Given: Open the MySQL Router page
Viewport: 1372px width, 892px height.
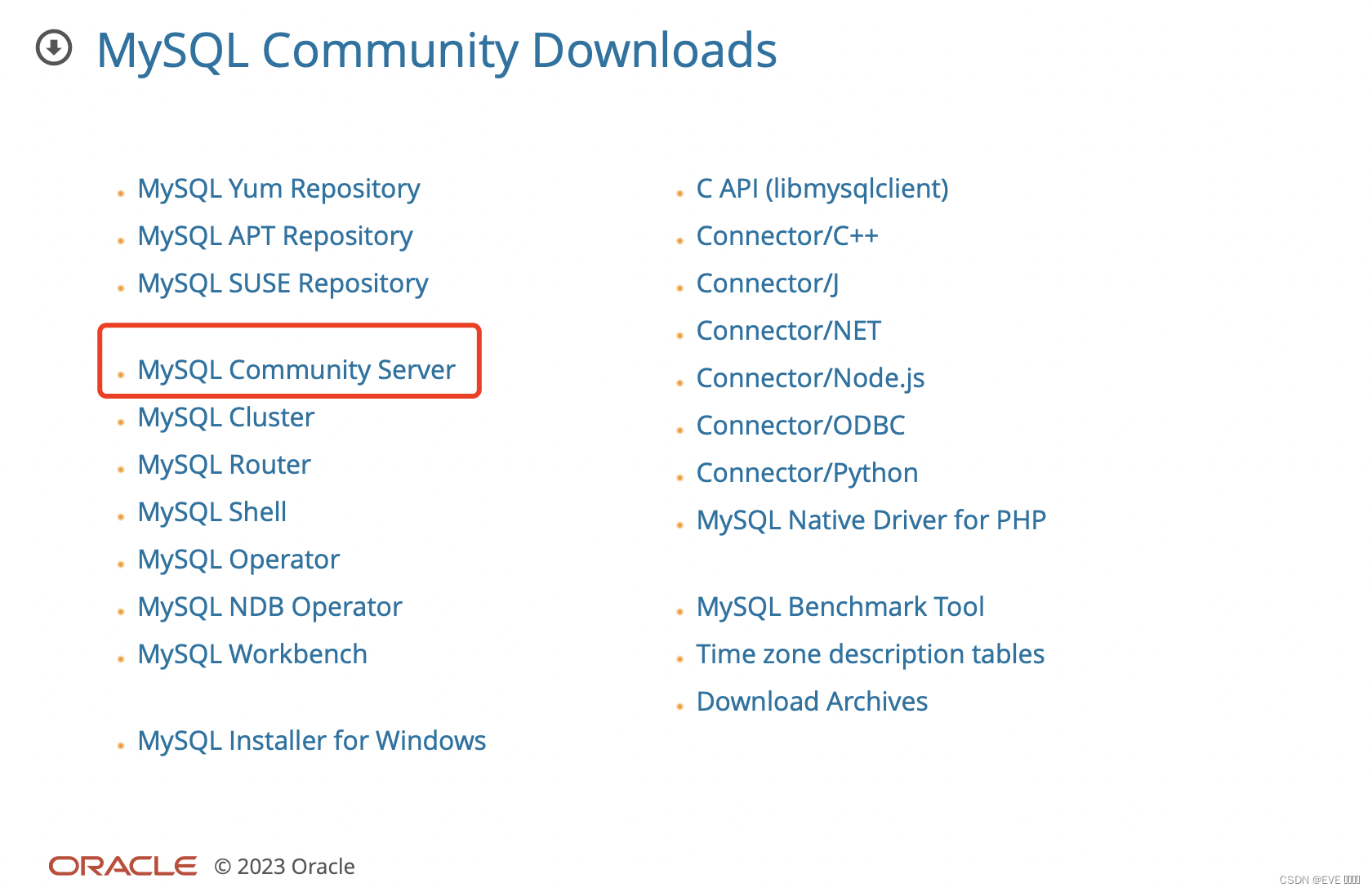Looking at the screenshot, I should pos(224,464).
